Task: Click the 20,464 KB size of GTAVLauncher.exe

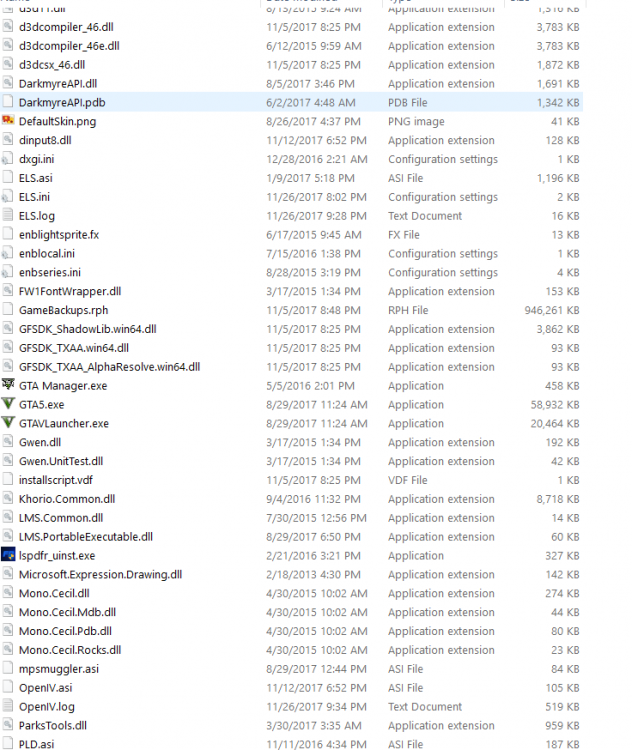Action: (554, 423)
